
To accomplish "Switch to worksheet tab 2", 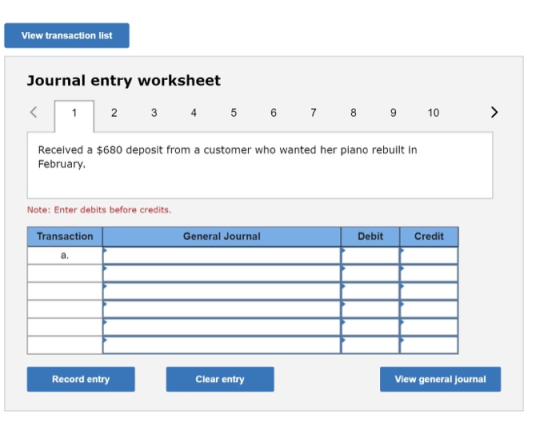I will pos(114,113).
